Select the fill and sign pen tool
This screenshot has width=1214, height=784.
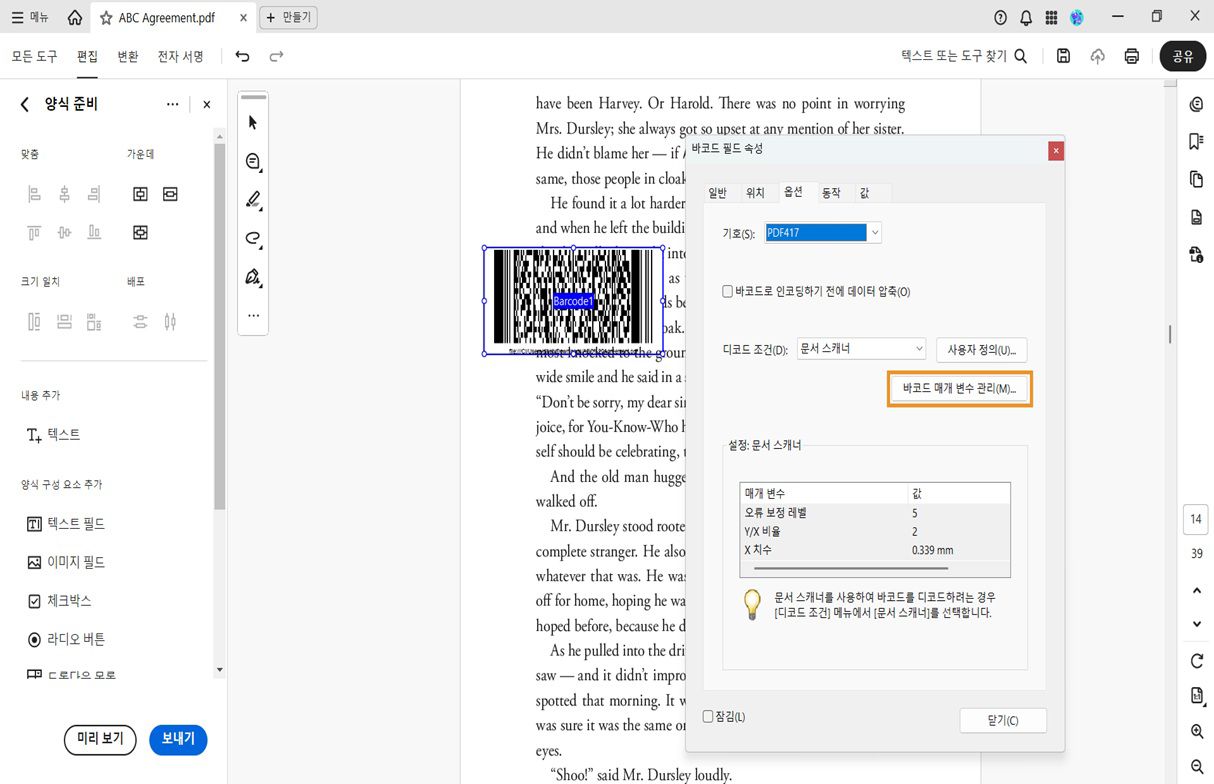pos(253,277)
